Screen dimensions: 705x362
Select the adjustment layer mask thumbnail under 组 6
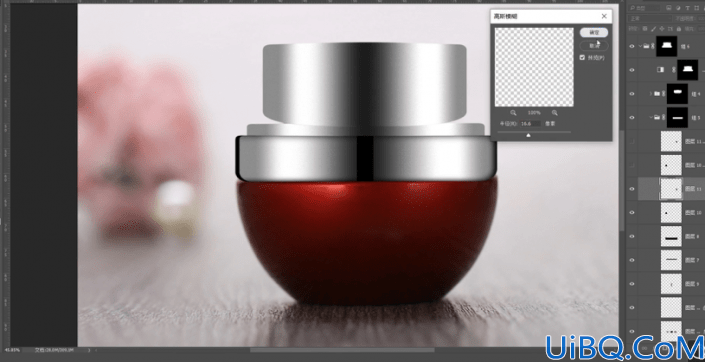coord(687,70)
